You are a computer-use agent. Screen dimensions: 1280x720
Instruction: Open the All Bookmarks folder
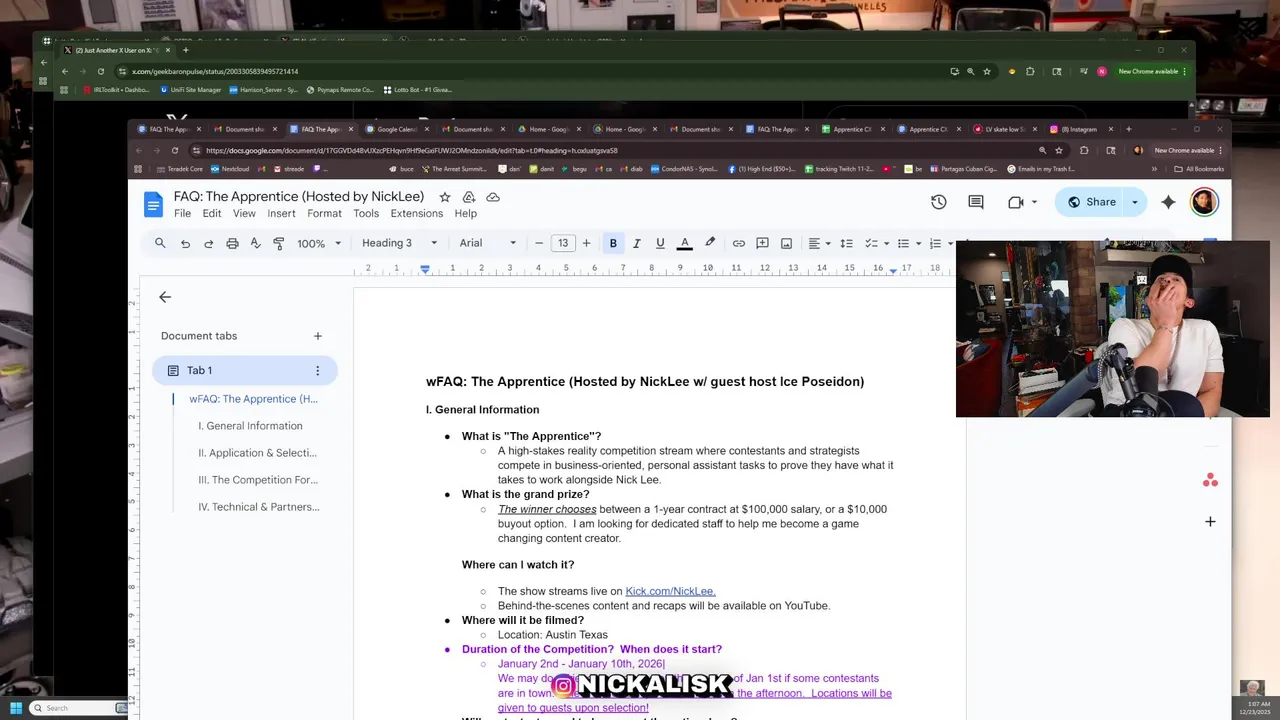click(x=1198, y=169)
